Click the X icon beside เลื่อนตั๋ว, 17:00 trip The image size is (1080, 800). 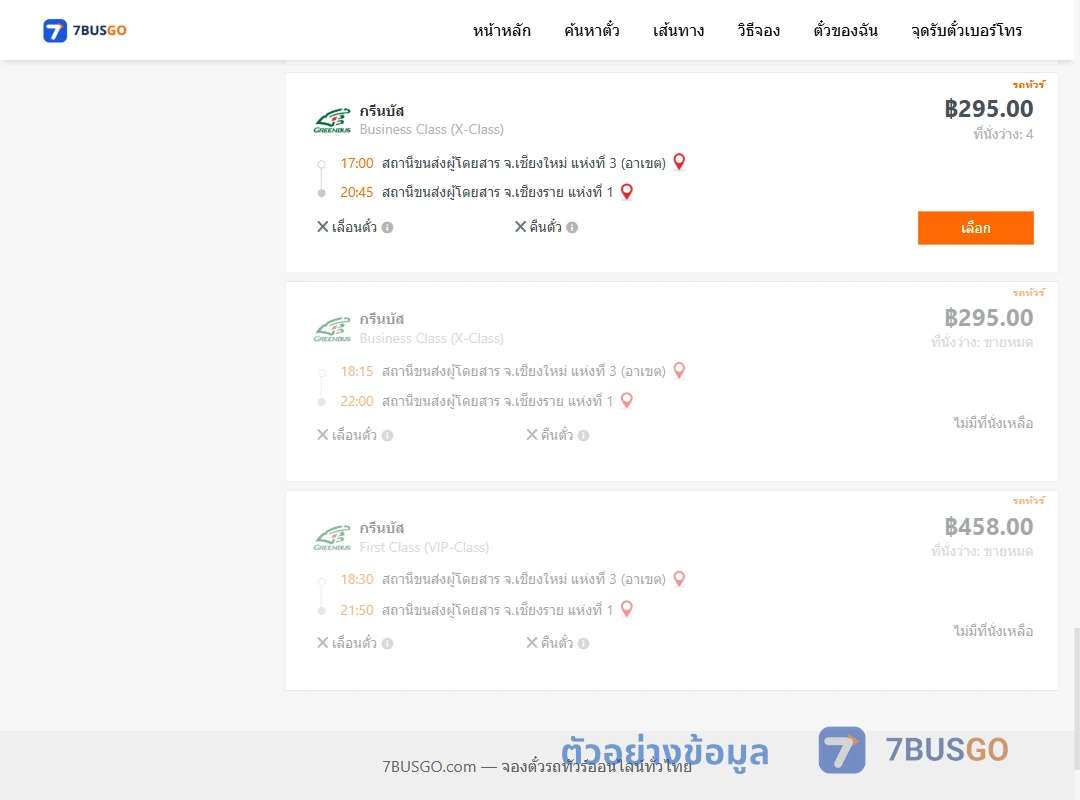point(322,227)
